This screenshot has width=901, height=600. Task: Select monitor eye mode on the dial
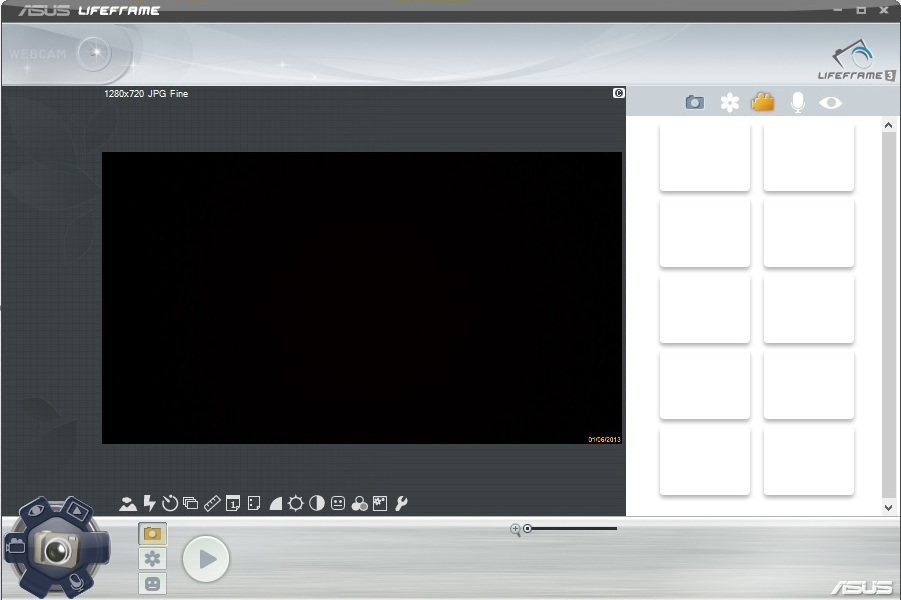(x=36, y=510)
